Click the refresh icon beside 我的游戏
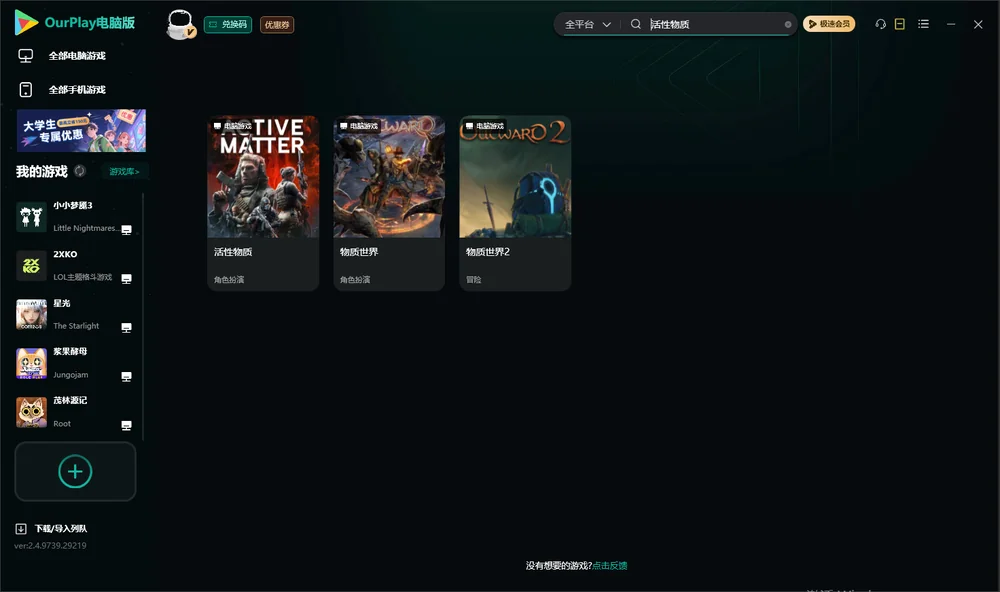1000x592 pixels. click(x=80, y=171)
